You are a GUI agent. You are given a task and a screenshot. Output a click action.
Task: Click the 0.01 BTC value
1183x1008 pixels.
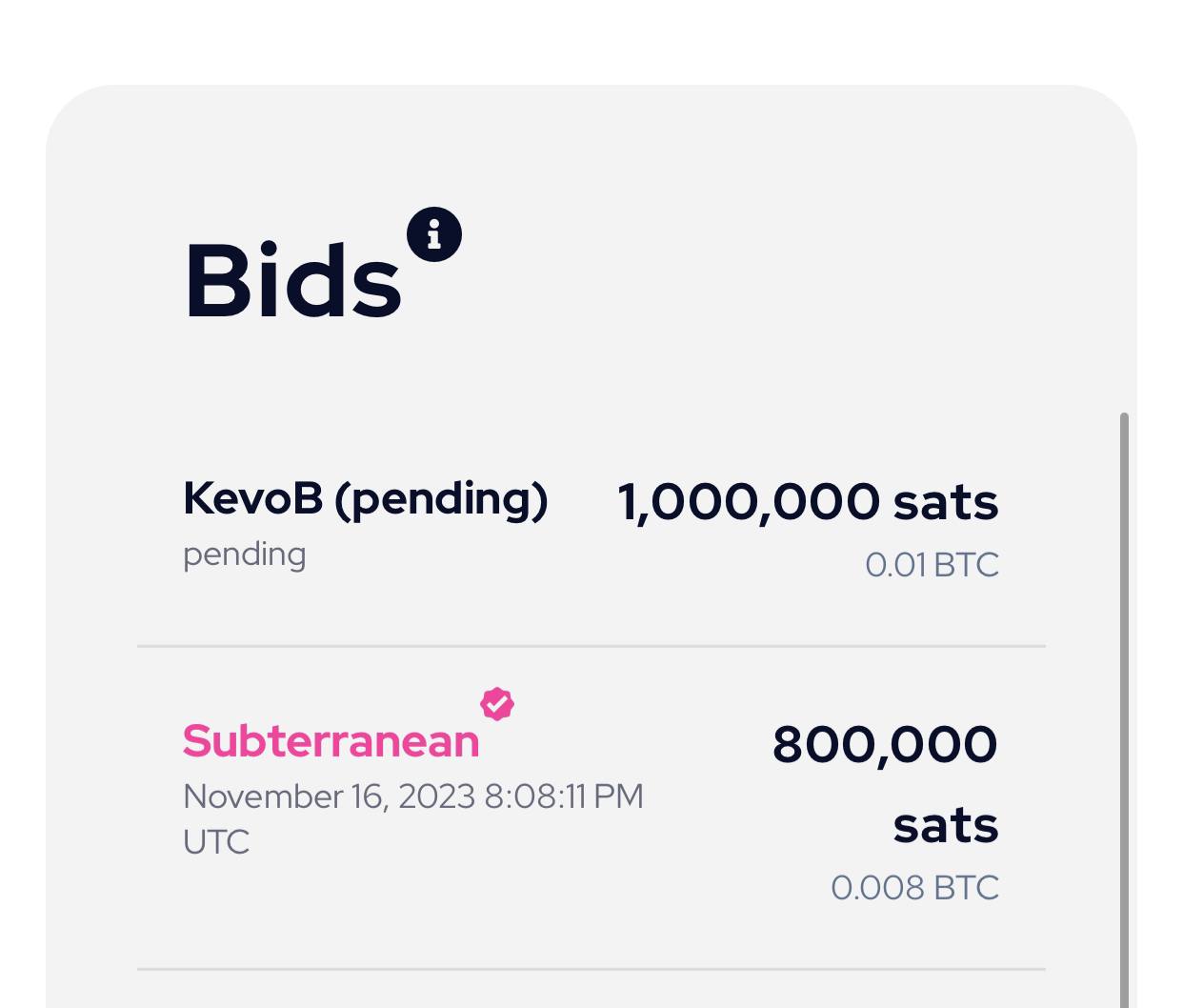tap(932, 565)
